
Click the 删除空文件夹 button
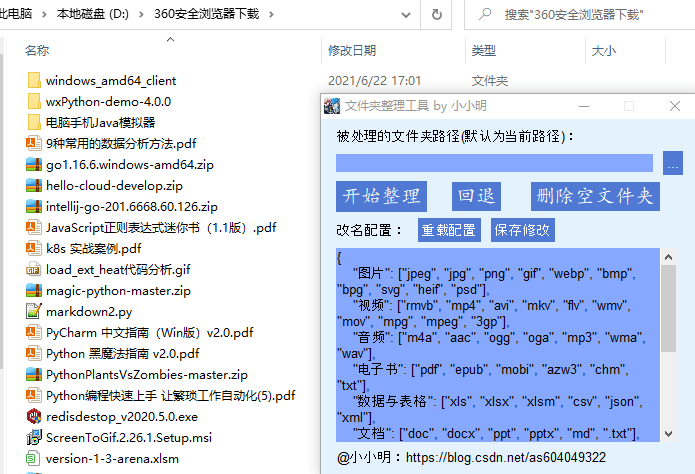pos(595,196)
